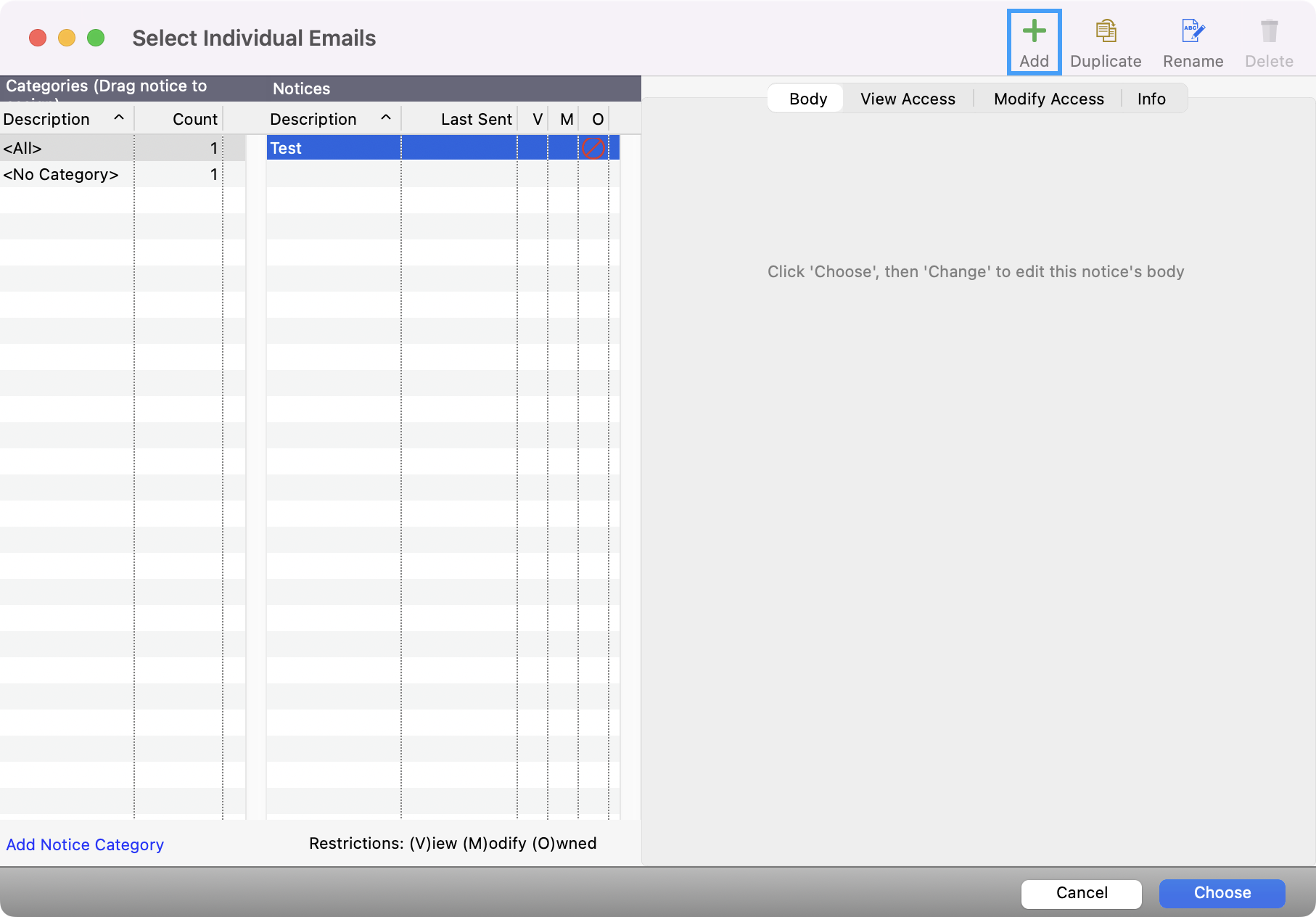The height and width of the screenshot is (917, 1316).
Task: Click the Duplicate notice icon
Action: click(1106, 32)
